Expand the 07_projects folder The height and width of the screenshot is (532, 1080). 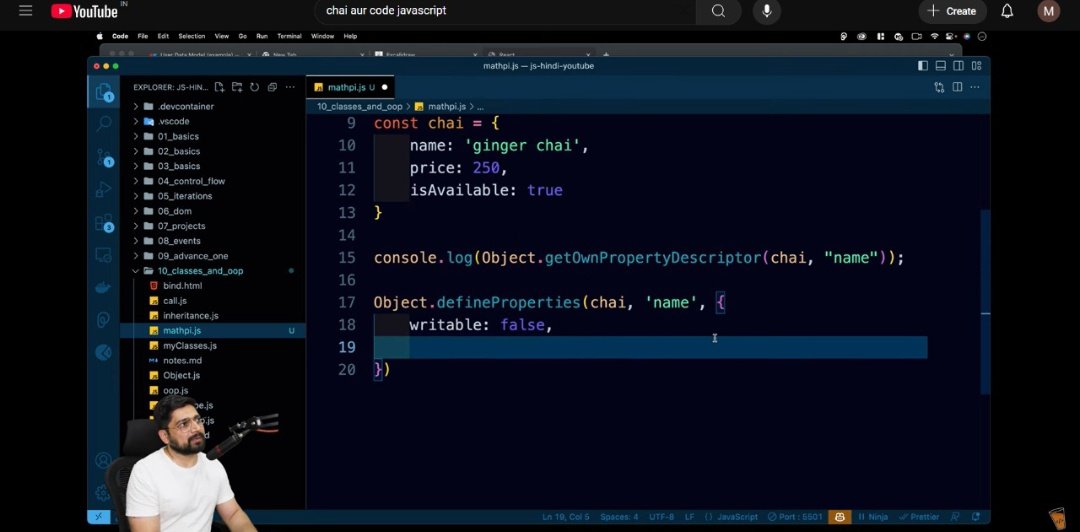tap(212, 226)
